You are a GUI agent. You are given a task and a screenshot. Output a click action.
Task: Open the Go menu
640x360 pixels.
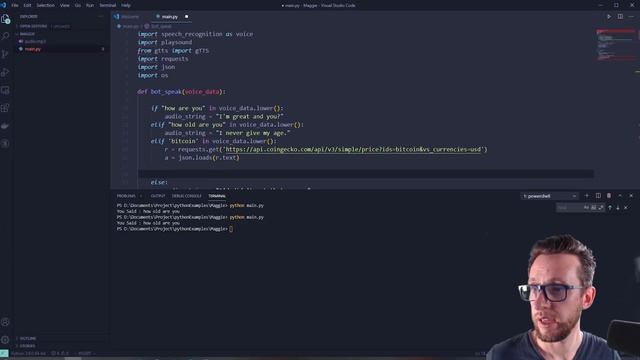pyautogui.click(x=78, y=5)
